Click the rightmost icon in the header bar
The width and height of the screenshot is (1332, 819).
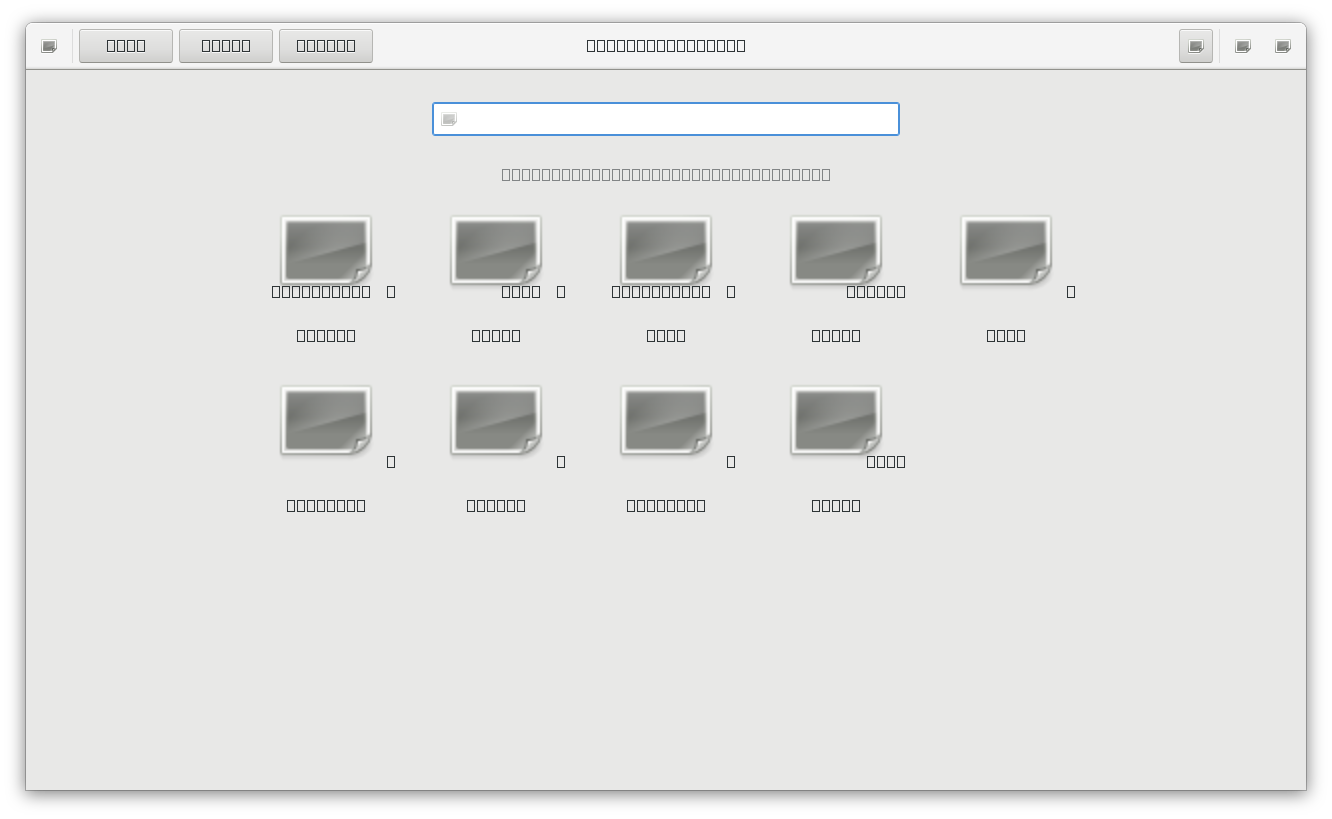1283,46
